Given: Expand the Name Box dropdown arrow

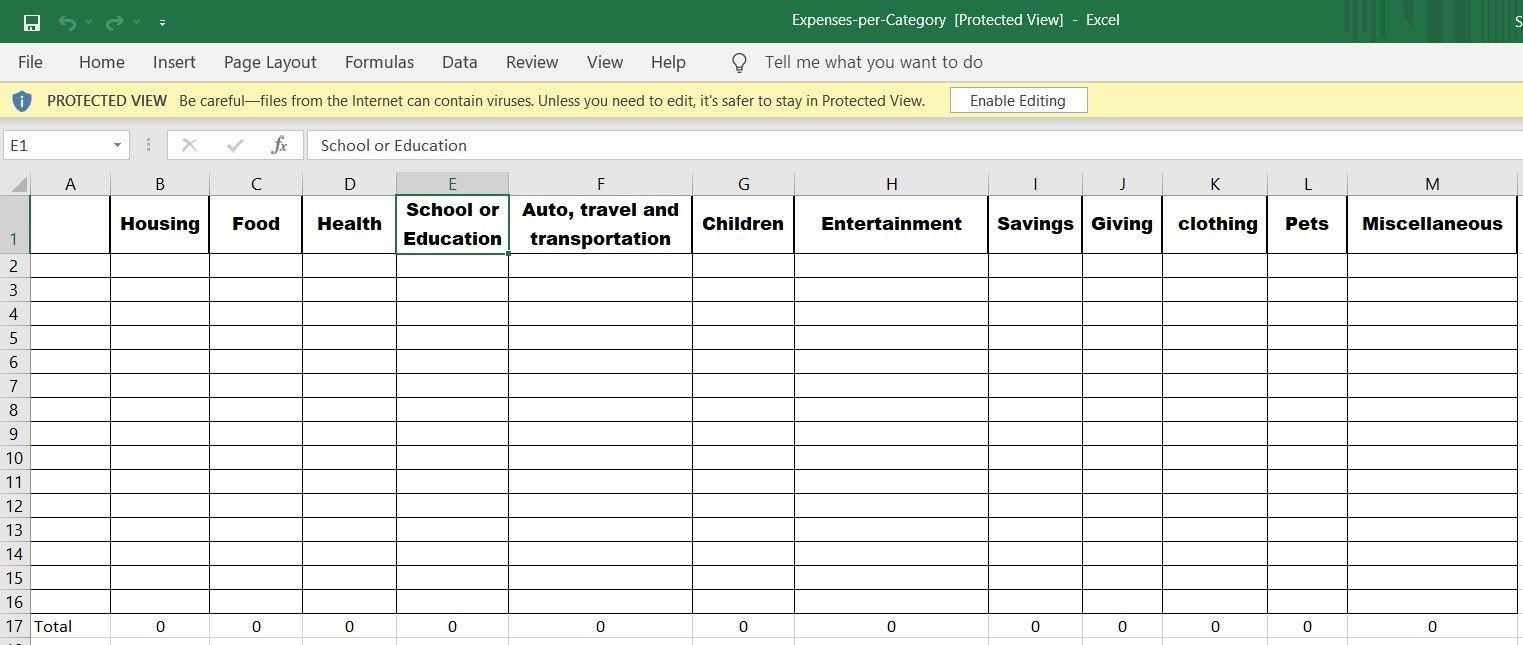Looking at the screenshot, I should [117, 145].
